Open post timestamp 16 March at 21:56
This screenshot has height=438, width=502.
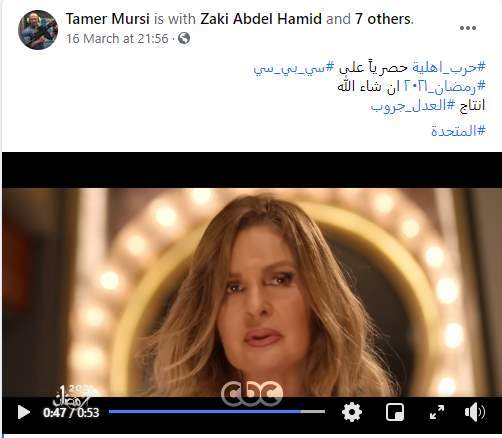point(117,39)
